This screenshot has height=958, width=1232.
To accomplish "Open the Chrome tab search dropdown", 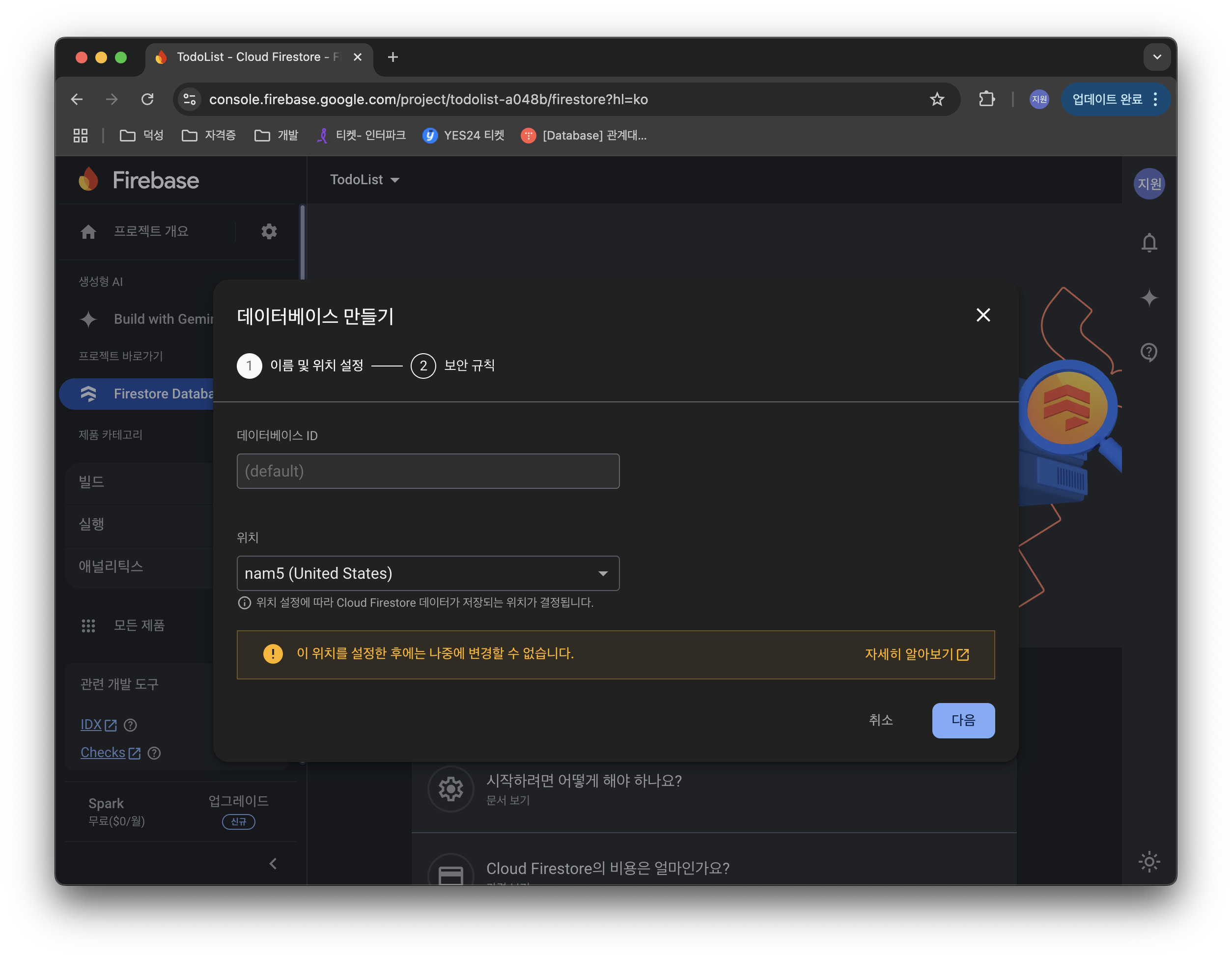I will (x=1156, y=57).
